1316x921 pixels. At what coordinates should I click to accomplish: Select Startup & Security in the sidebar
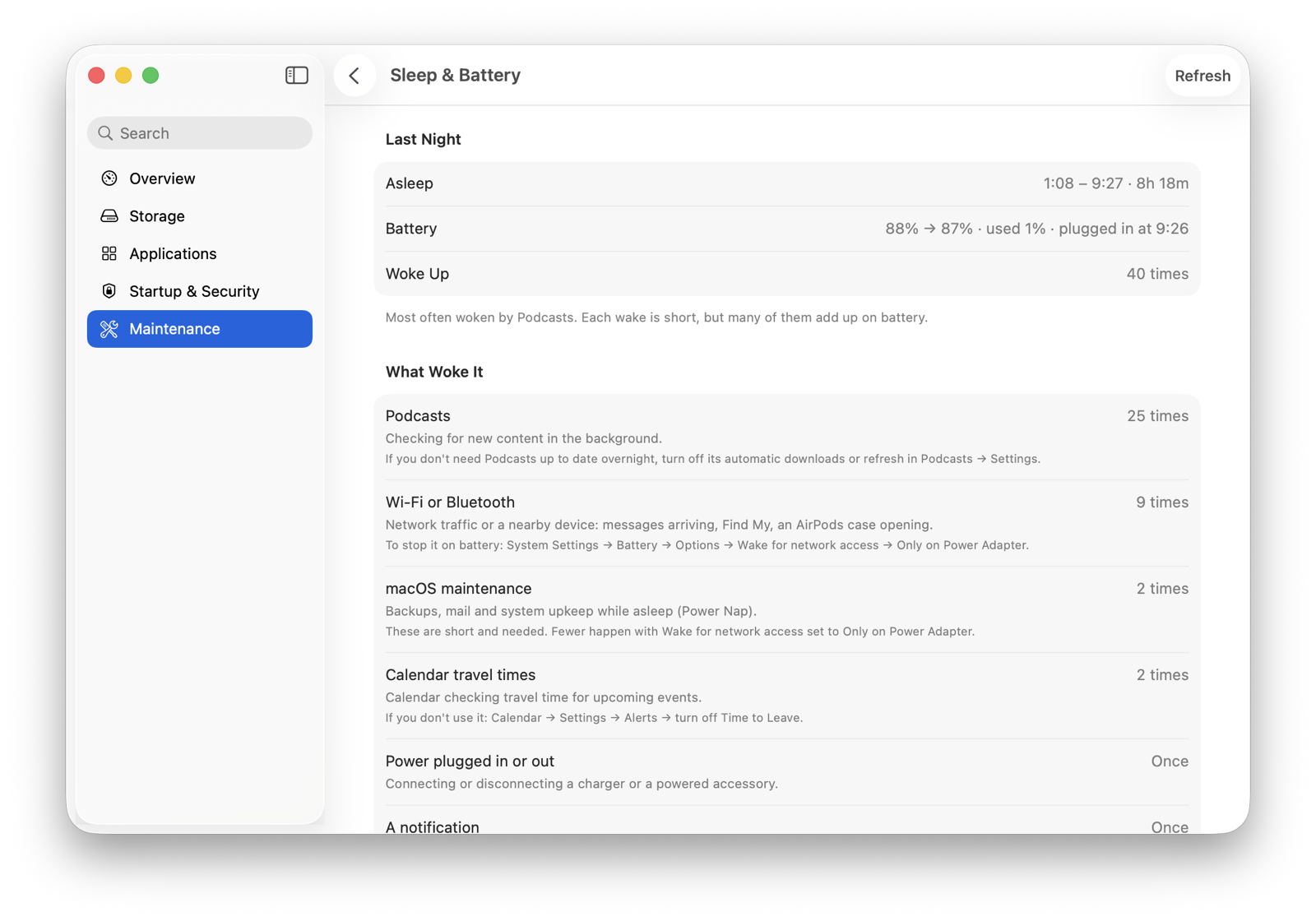(x=200, y=291)
